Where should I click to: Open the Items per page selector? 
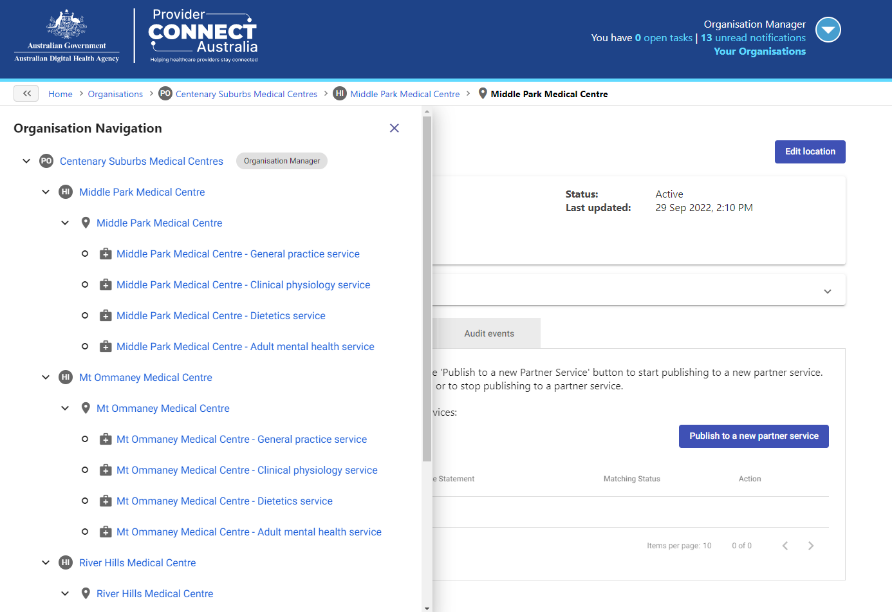click(707, 545)
